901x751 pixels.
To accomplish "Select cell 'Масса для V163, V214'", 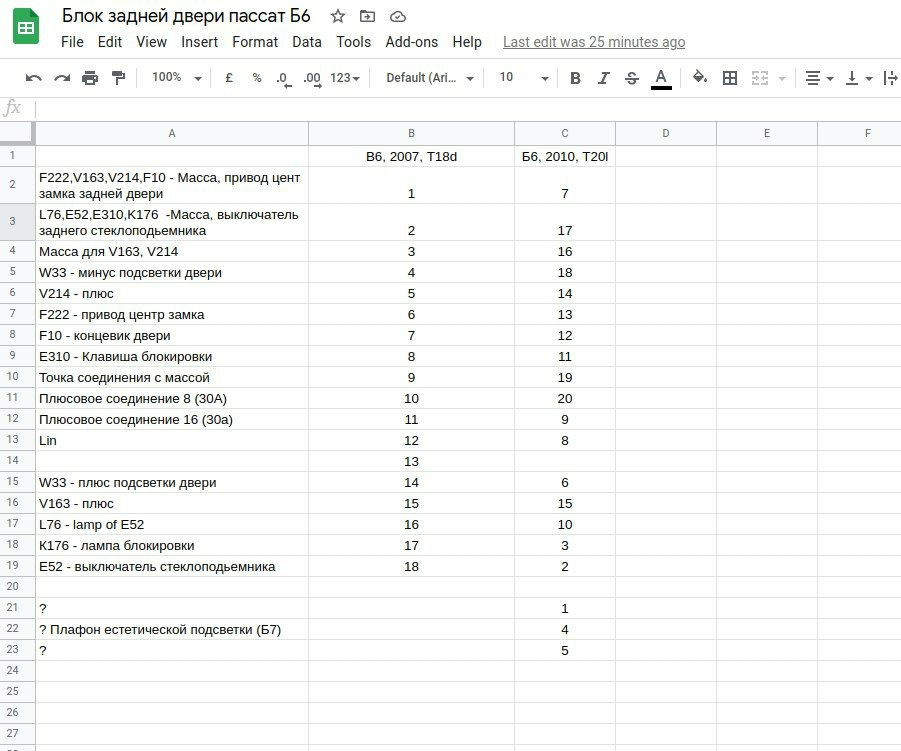I will point(172,251).
